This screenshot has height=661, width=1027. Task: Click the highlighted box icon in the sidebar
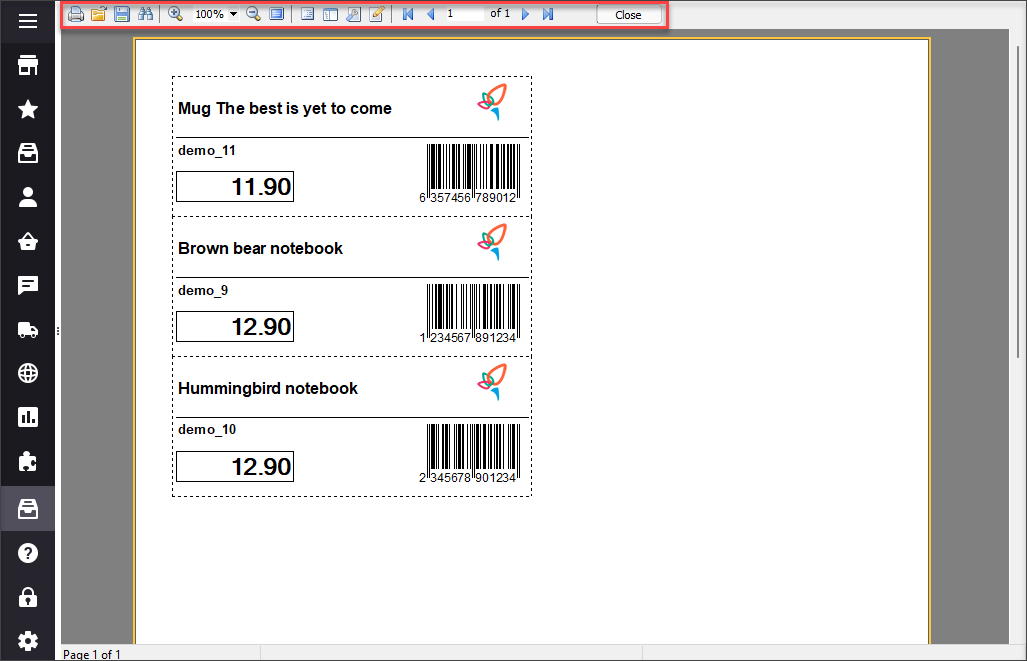(28, 509)
